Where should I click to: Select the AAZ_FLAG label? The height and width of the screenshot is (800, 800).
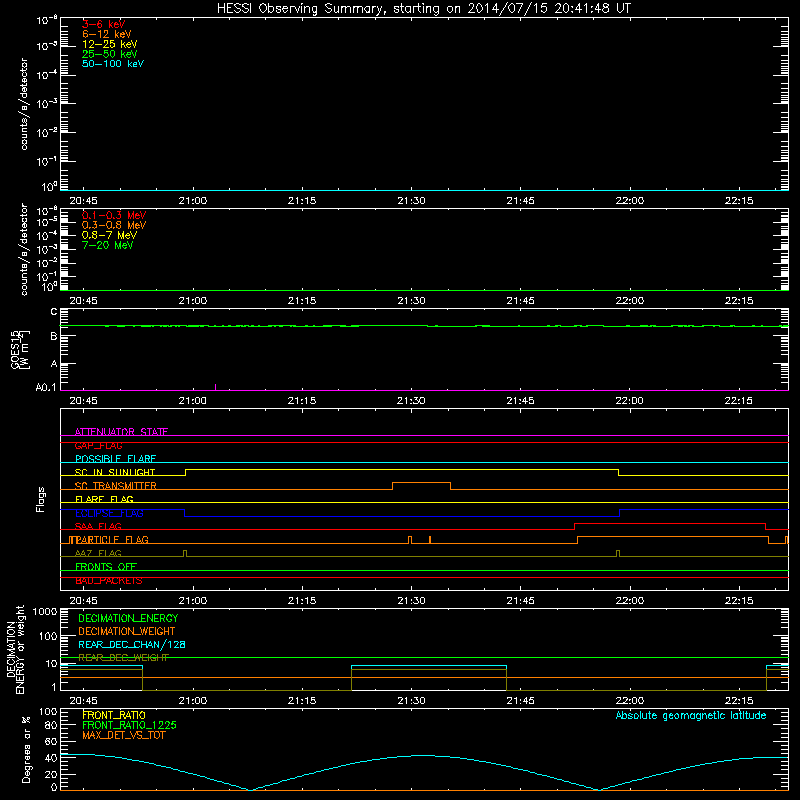pos(98,553)
